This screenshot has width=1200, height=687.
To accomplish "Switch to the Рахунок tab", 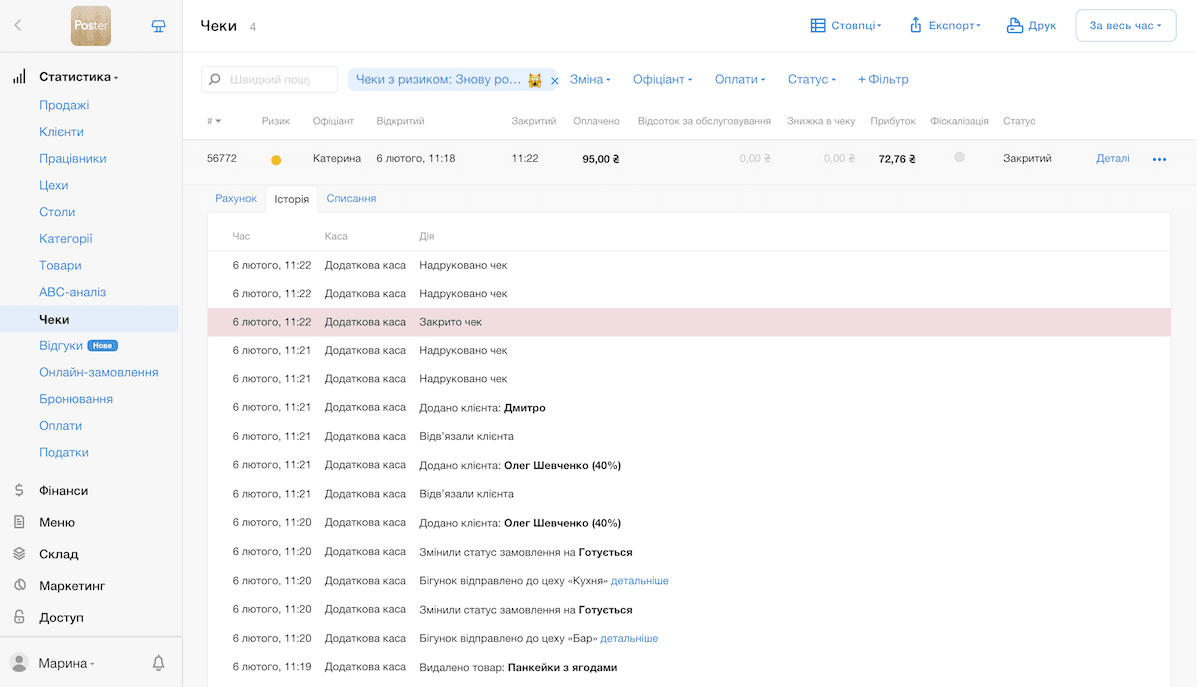I will coord(236,199).
